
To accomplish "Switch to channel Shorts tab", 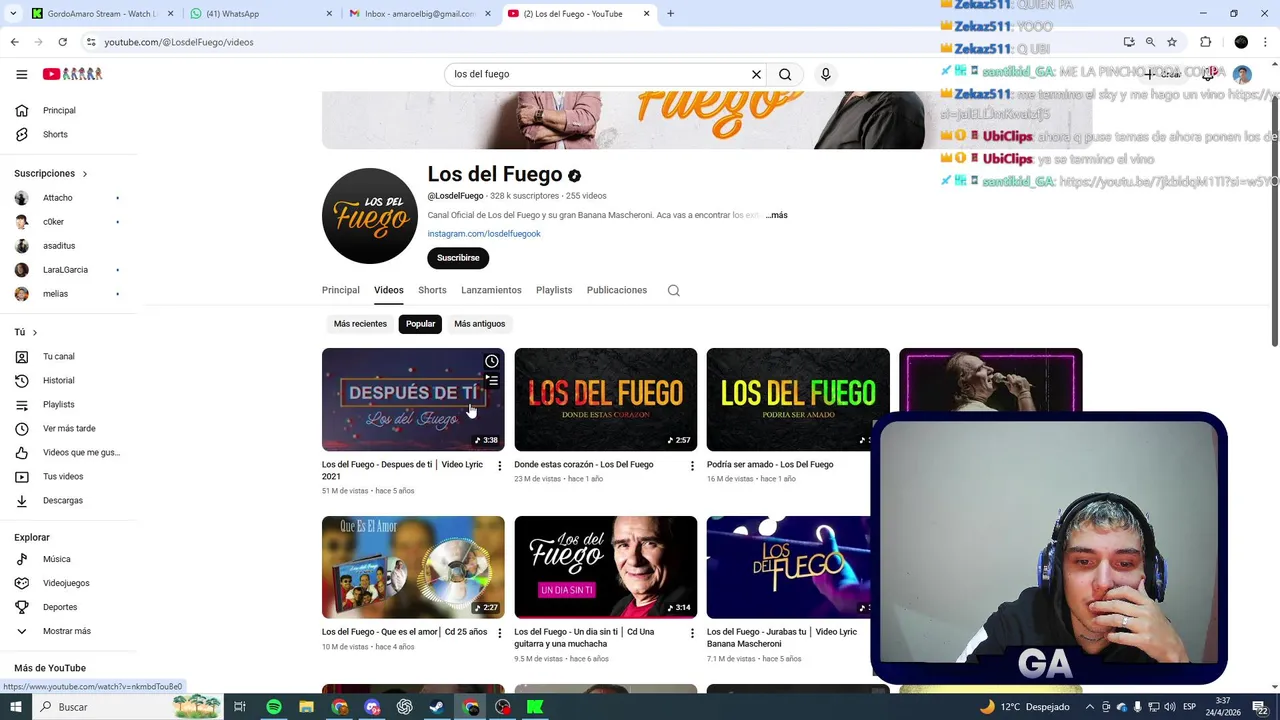I will pos(432,290).
